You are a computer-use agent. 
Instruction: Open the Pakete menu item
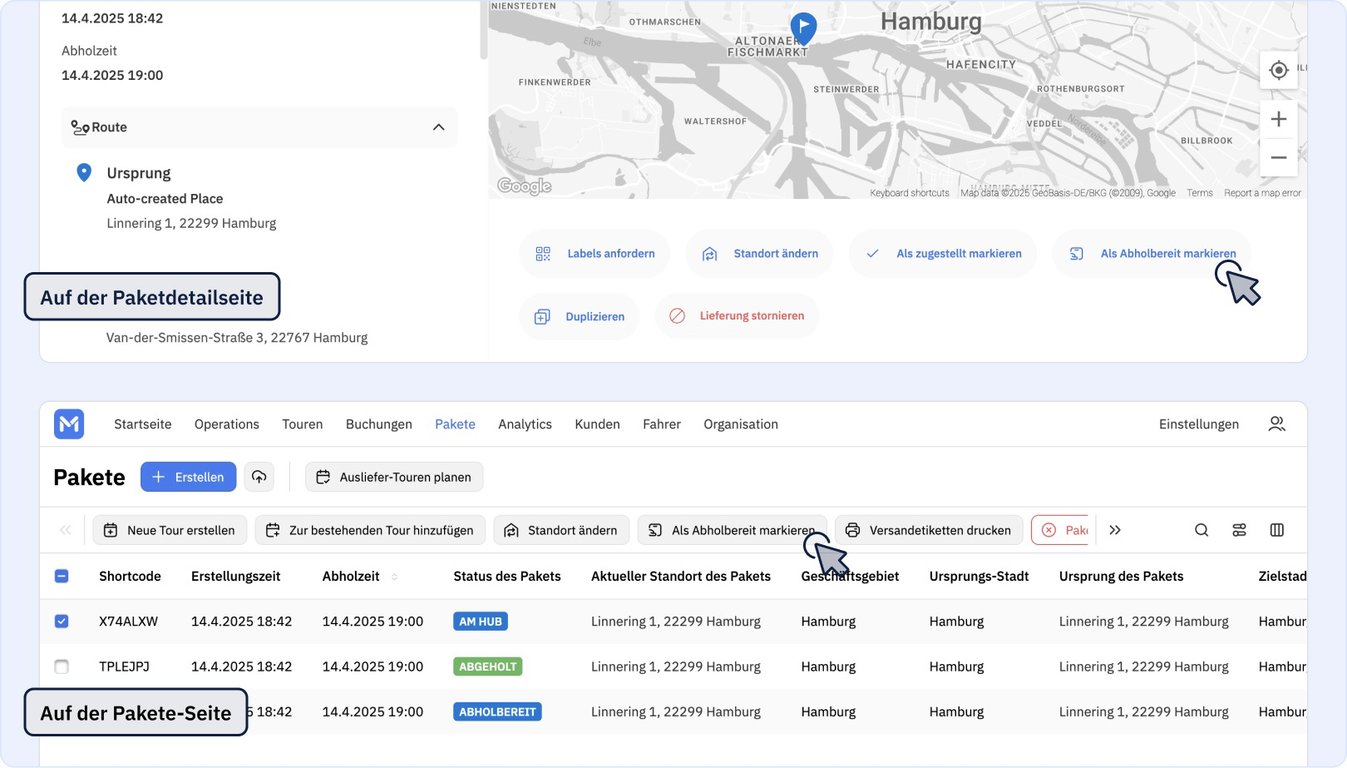click(x=455, y=424)
